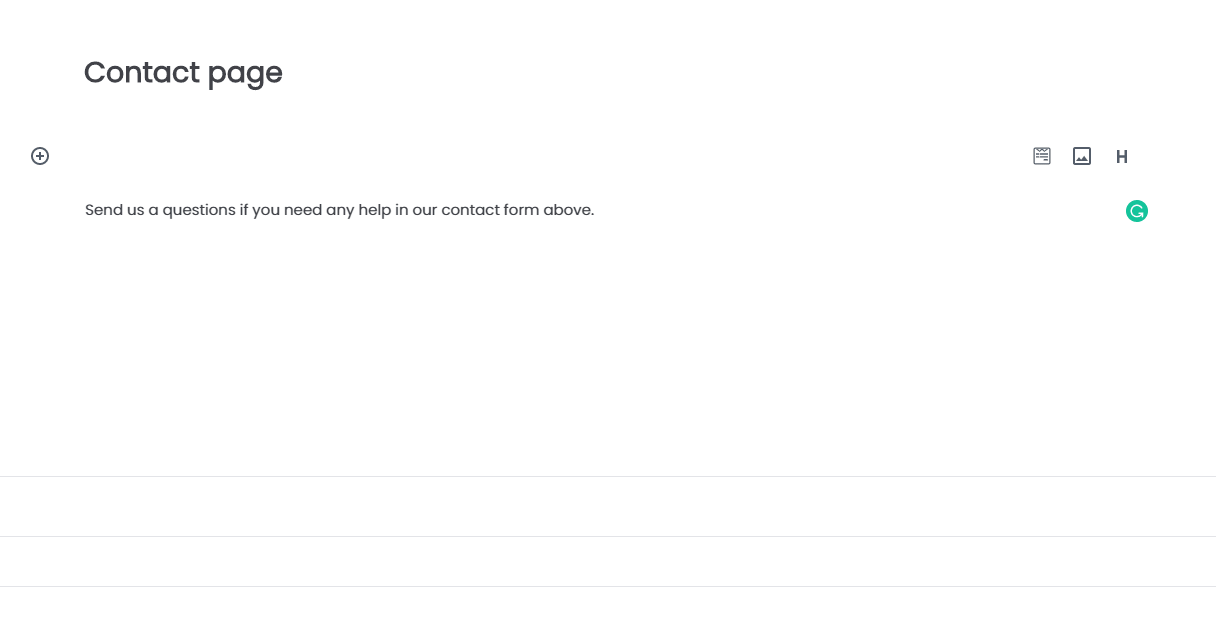Click empty block line beside plus icon
1216x617 pixels.
tap(540, 156)
